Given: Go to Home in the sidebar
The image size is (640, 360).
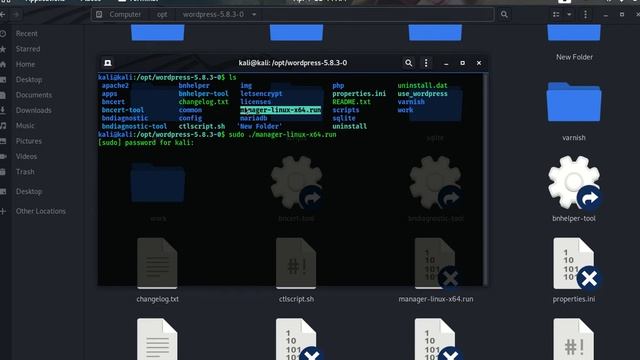Looking at the screenshot, I should 25,64.
